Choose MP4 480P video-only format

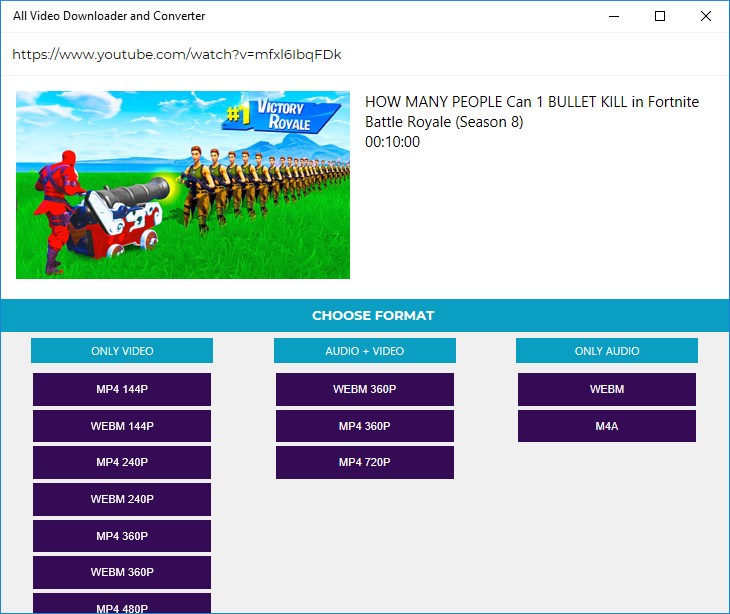click(122, 604)
